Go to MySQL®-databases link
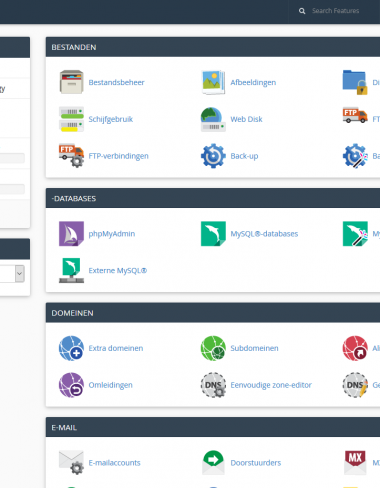The width and height of the screenshot is (380, 488). click(x=264, y=234)
